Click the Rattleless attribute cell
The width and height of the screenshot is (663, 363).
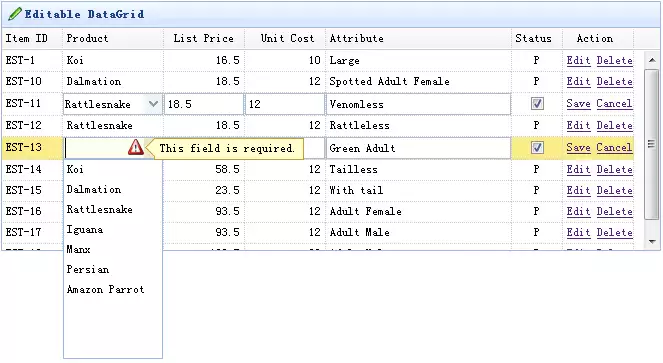pos(418,126)
